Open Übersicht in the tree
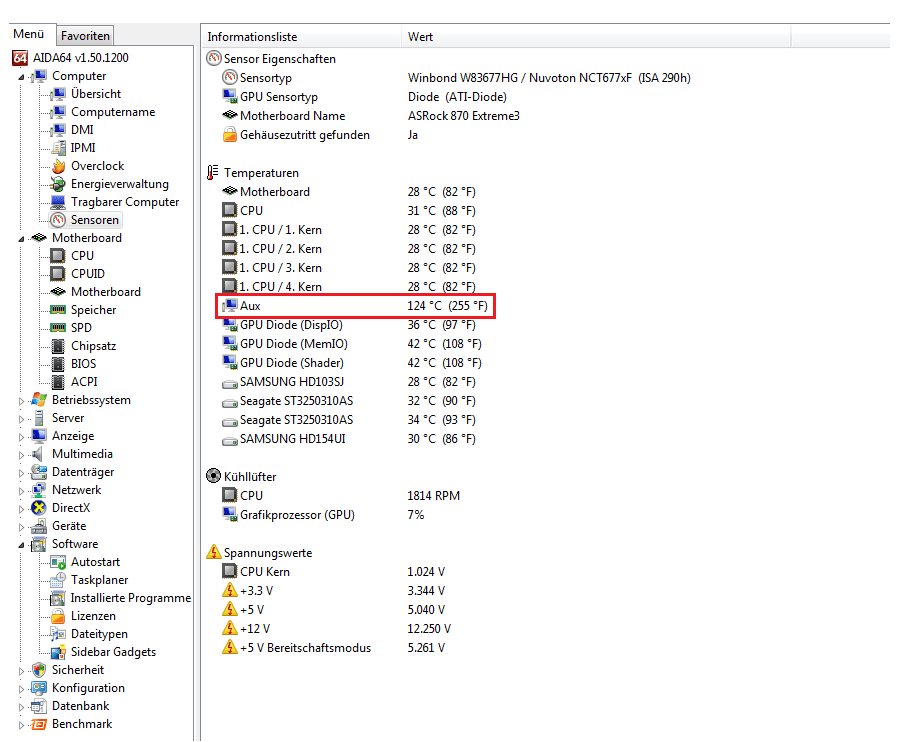 click(x=96, y=94)
